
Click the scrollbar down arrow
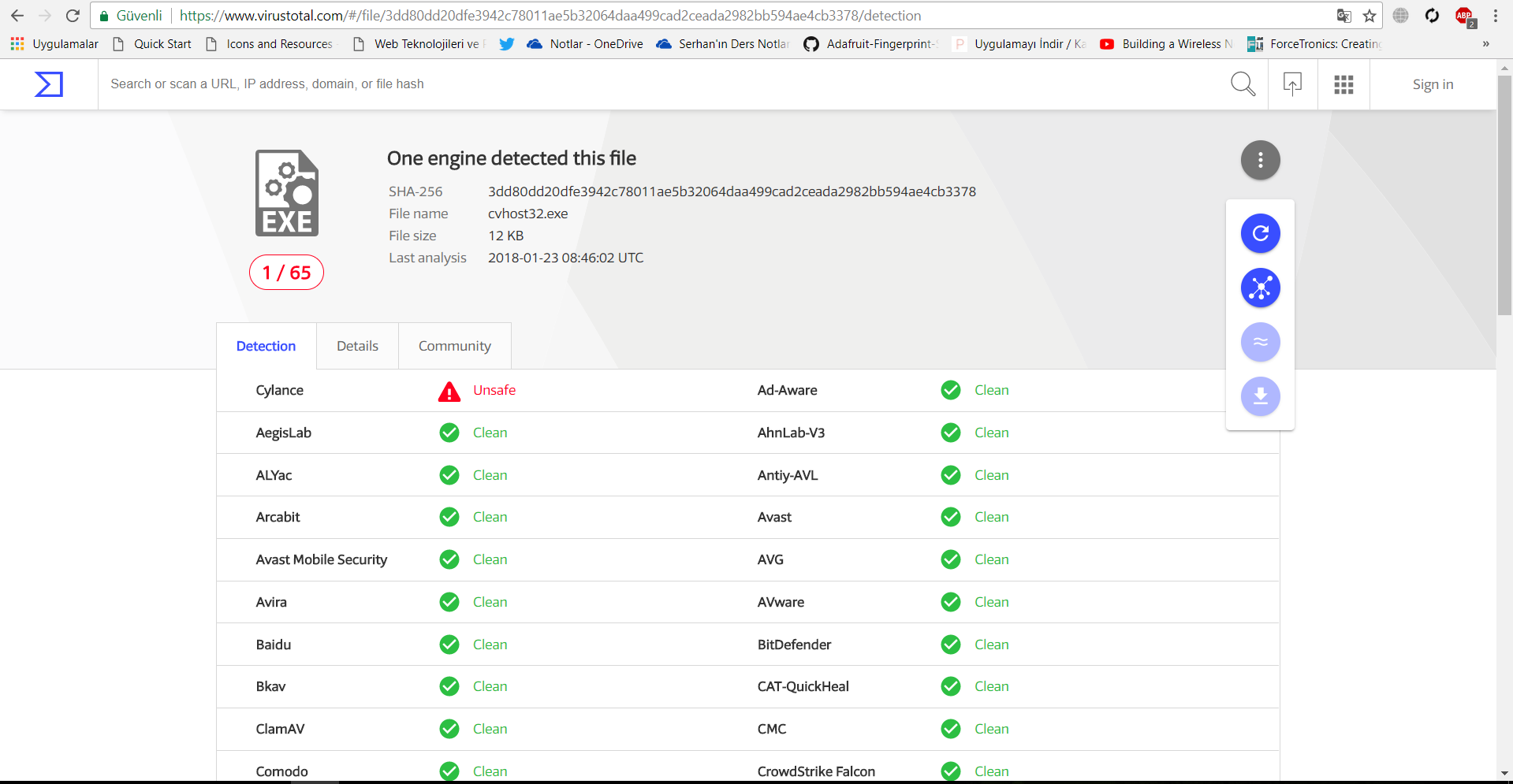tap(1505, 774)
